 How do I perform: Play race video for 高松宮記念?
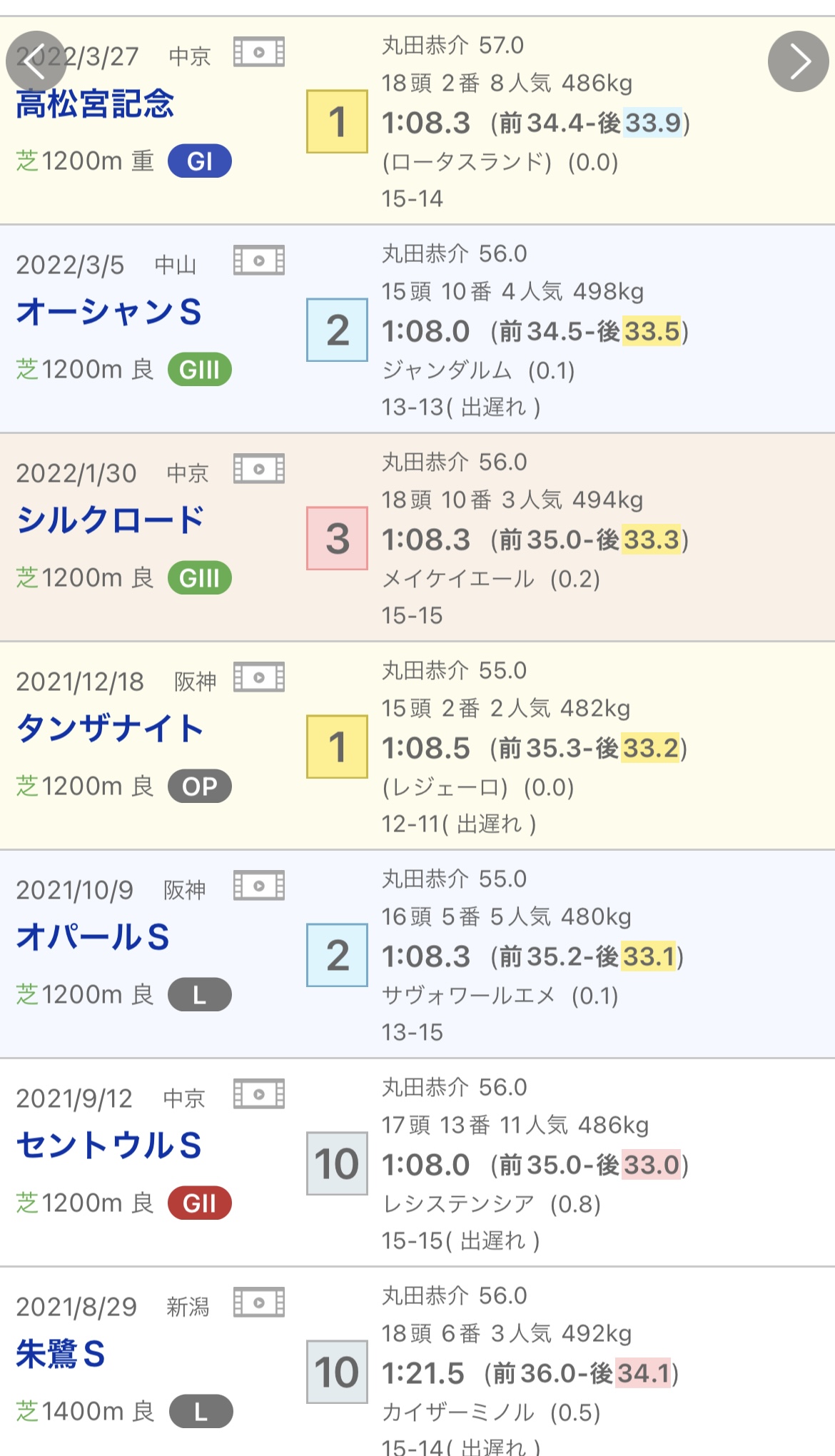click(x=259, y=52)
